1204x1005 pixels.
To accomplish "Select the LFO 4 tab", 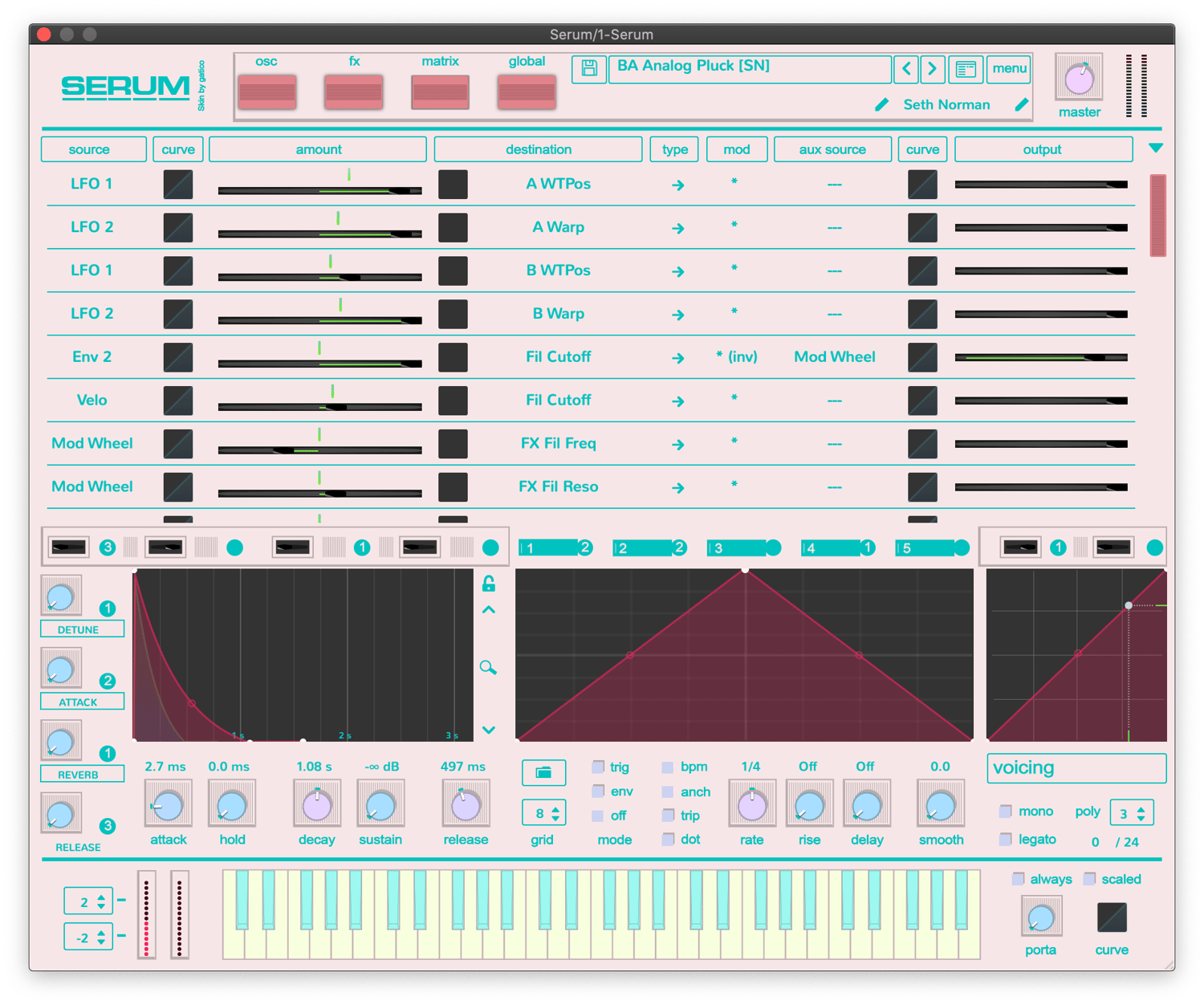I will point(838,548).
